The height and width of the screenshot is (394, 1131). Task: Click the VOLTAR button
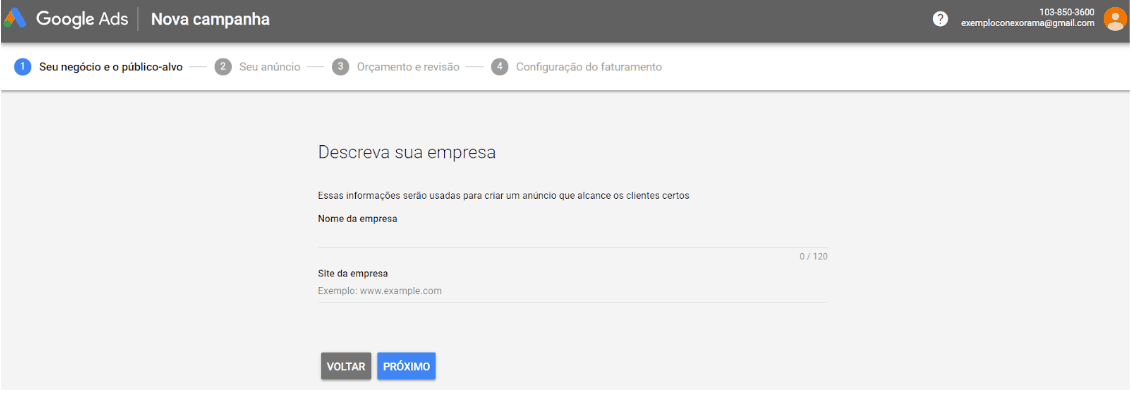[346, 367]
